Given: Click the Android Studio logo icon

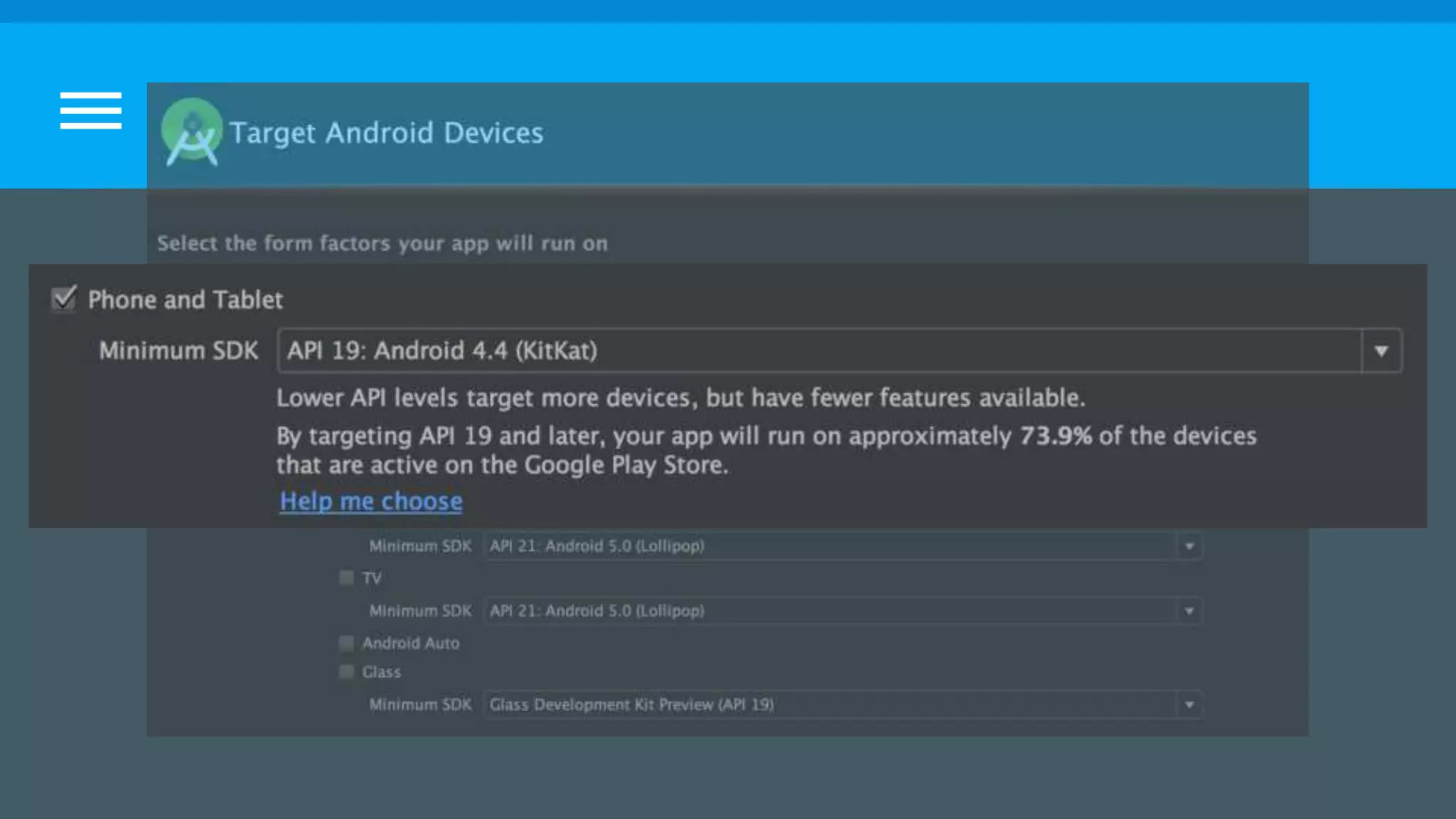Looking at the screenshot, I should [191, 132].
